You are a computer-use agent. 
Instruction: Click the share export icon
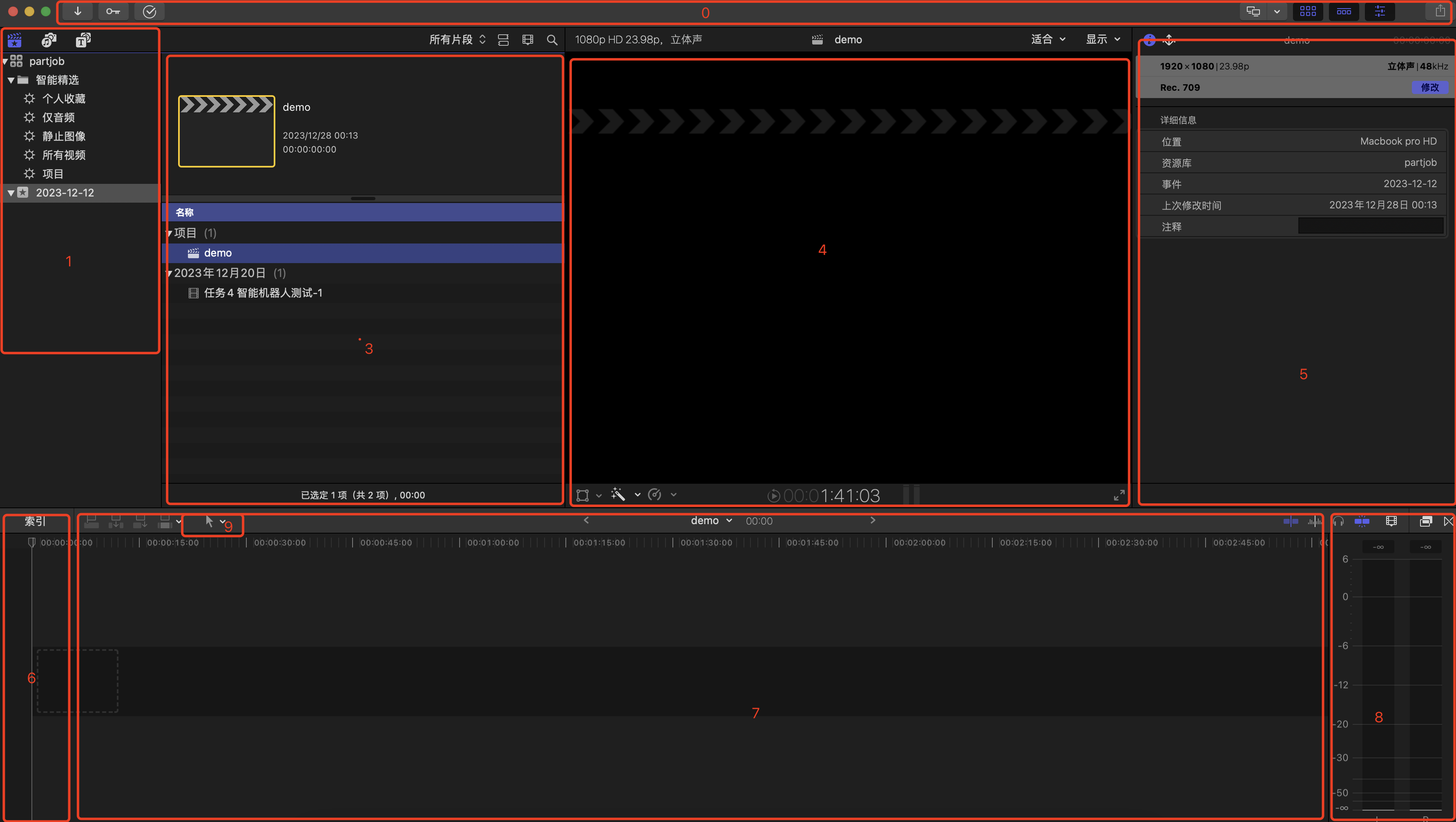[x=1440, y=11]
